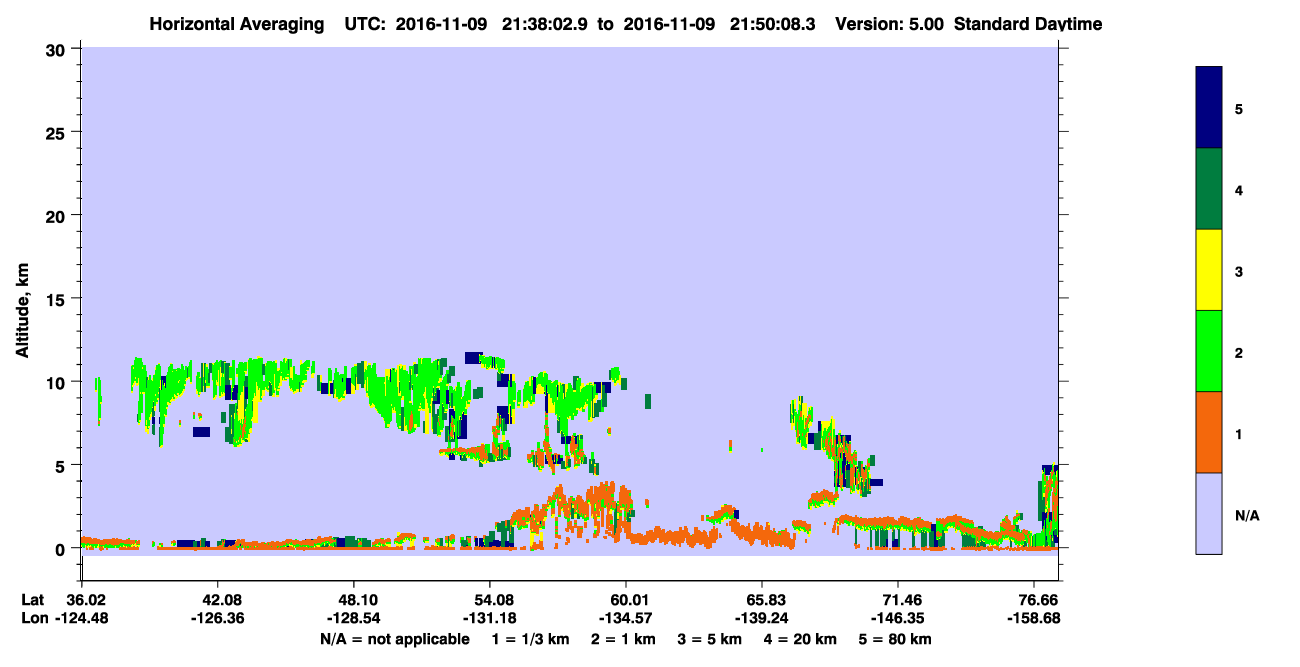Click the '1 = 1/3 km' footnote
The width and height of the screenshot is (1300, 667).
point(530,639)
